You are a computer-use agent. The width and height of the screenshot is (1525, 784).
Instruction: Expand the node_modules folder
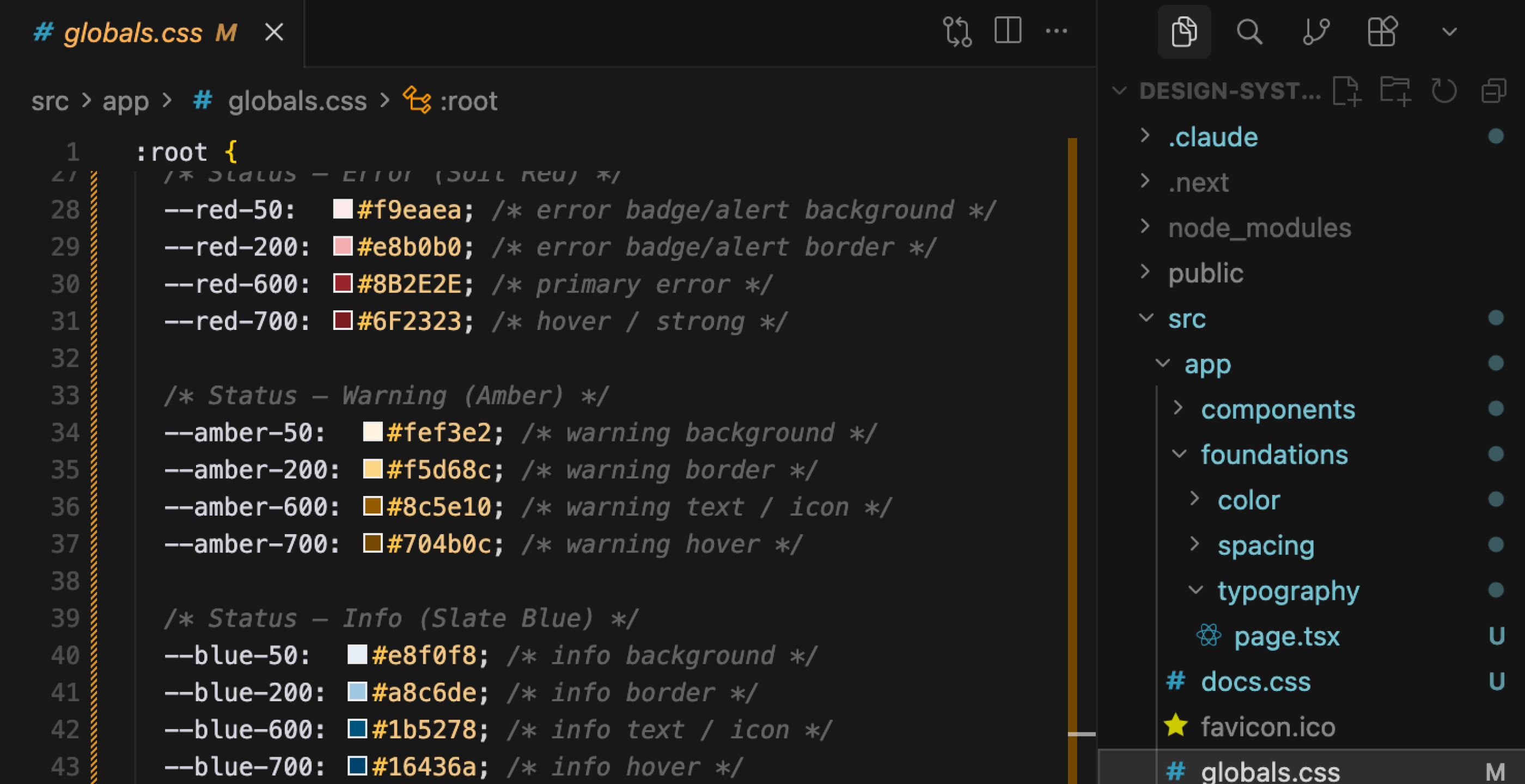1311,228
